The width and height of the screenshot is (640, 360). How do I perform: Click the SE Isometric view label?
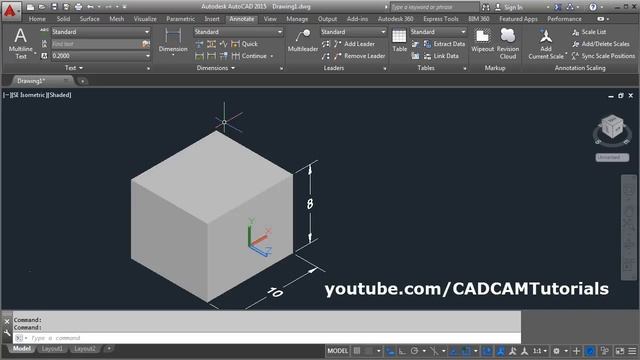[x=29, y=95]
